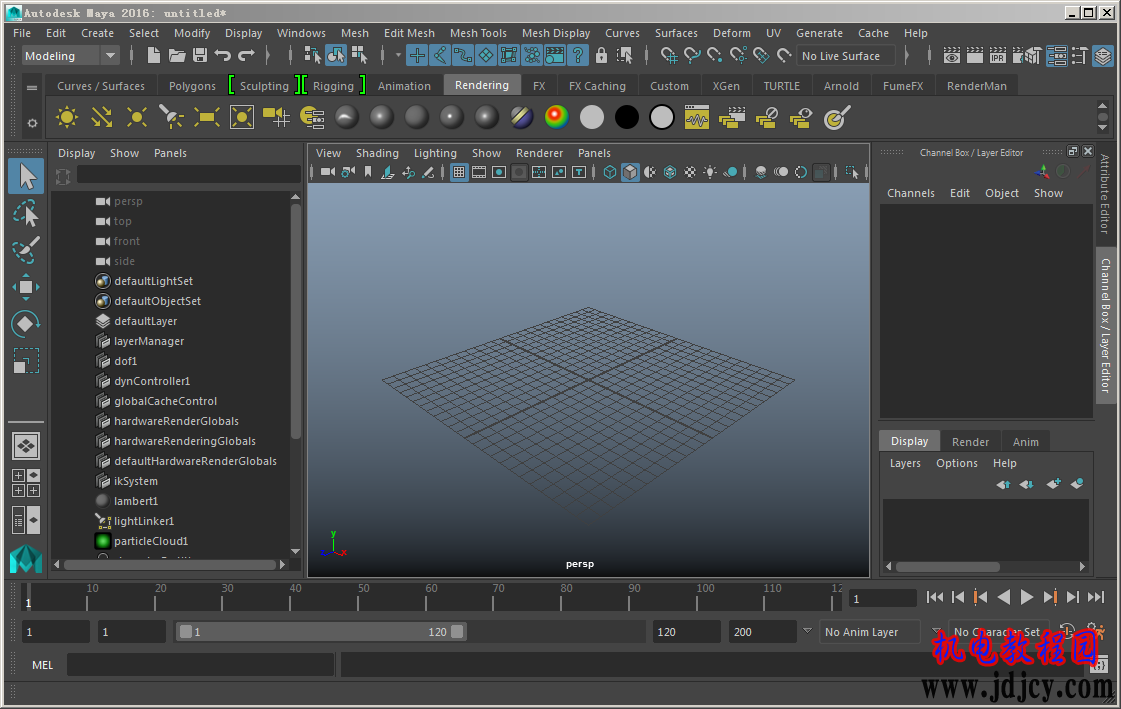
Task: Open the shelf options gear menu
Action: 31,123
